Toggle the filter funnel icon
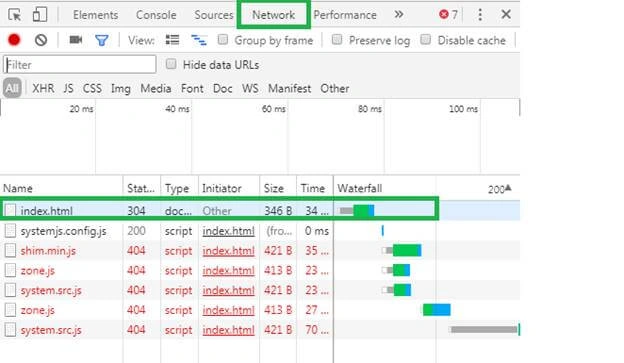Screen dimensions: 624x363 [x=101, y=40]
